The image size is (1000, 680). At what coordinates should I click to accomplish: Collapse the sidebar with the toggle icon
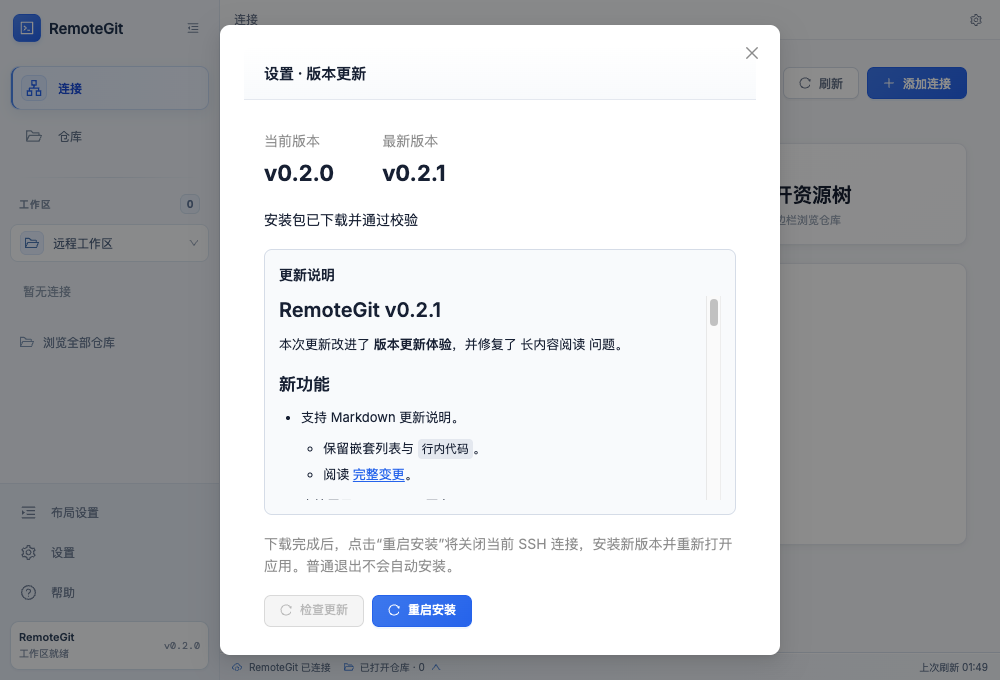point(193,28)
